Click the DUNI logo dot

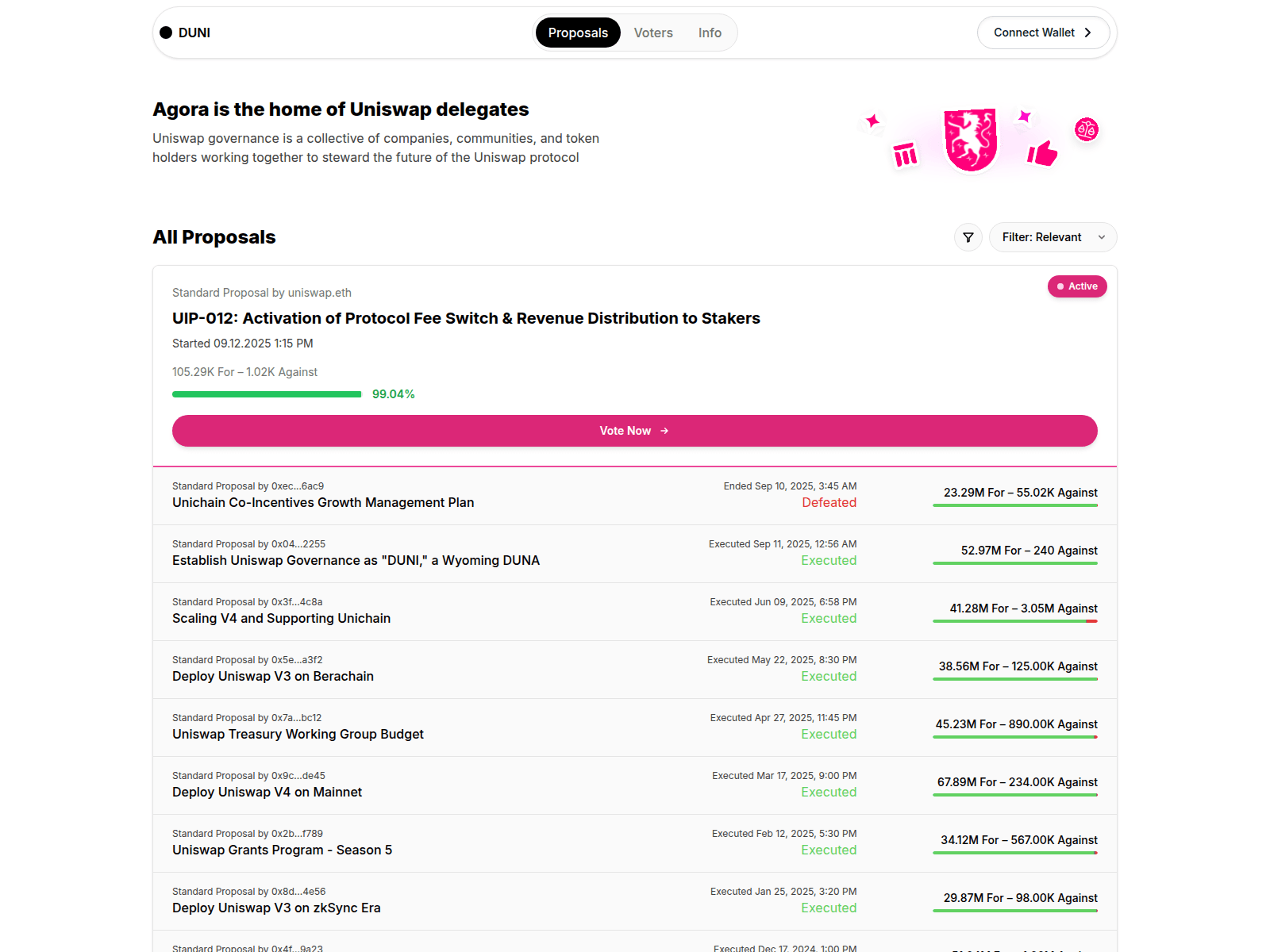click(166, 33)
